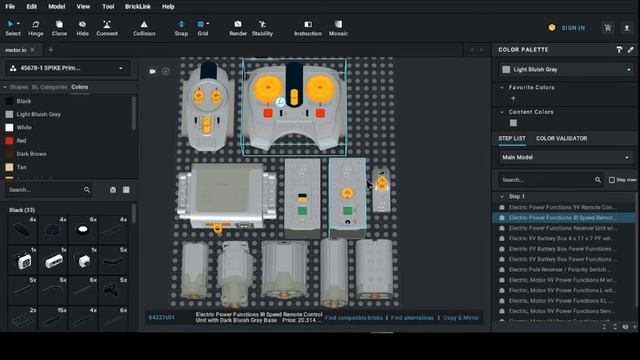640x360 pixels.
Task: Choose the Connect tool
Action: click(107, 28)
